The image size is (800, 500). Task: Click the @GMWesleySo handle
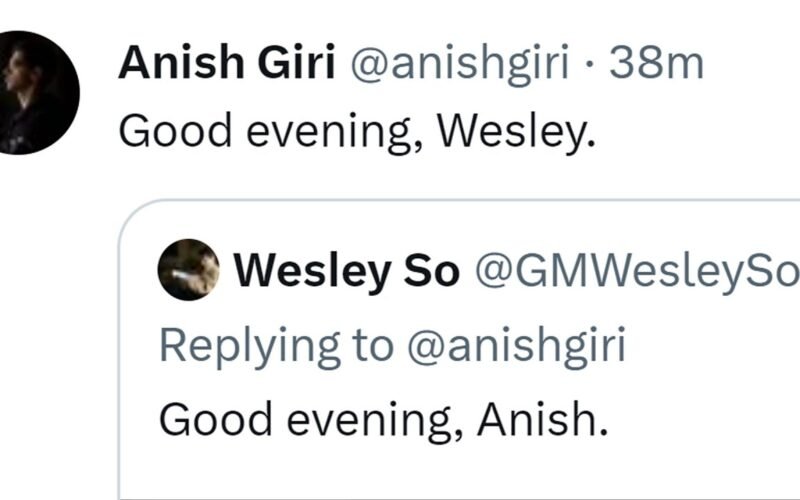(x=634, y=271)
